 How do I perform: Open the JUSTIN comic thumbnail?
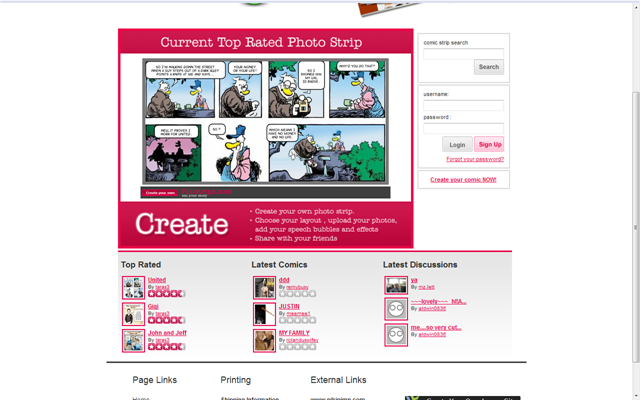(264, 314)
